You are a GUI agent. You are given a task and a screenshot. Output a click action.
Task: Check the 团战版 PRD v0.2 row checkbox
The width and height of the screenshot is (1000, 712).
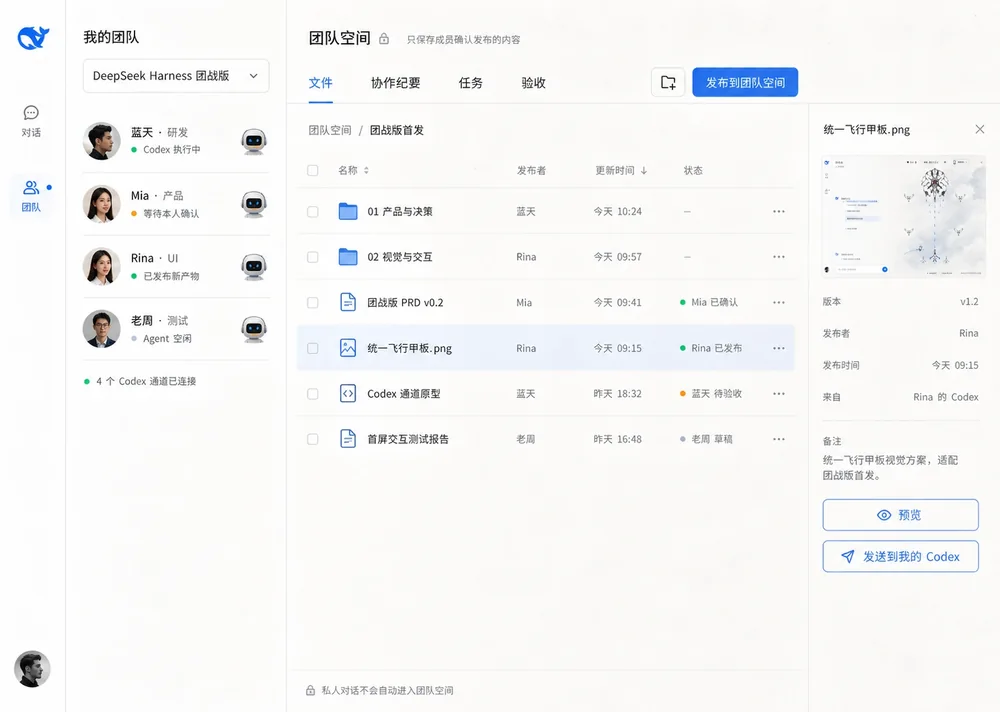tap(312, 302)
